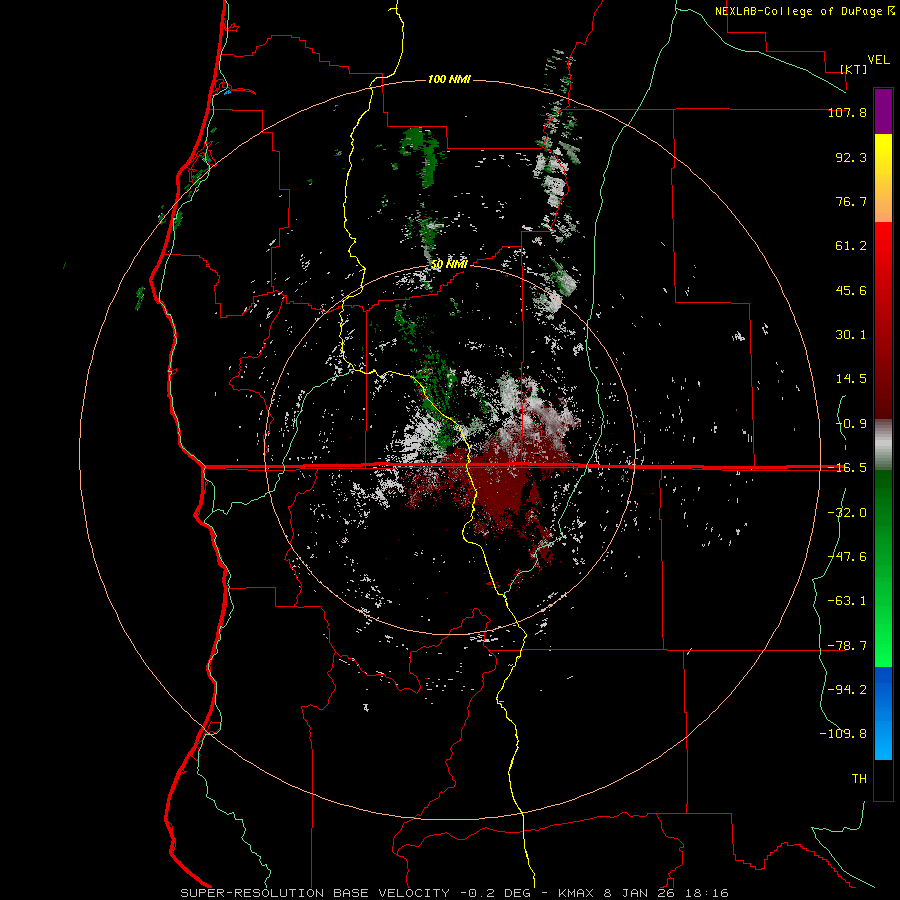Screen dimensions: 900x900
Task: Click the -47.6 velocity scale value
Action: pyautogui.click(x=847, y=557)
